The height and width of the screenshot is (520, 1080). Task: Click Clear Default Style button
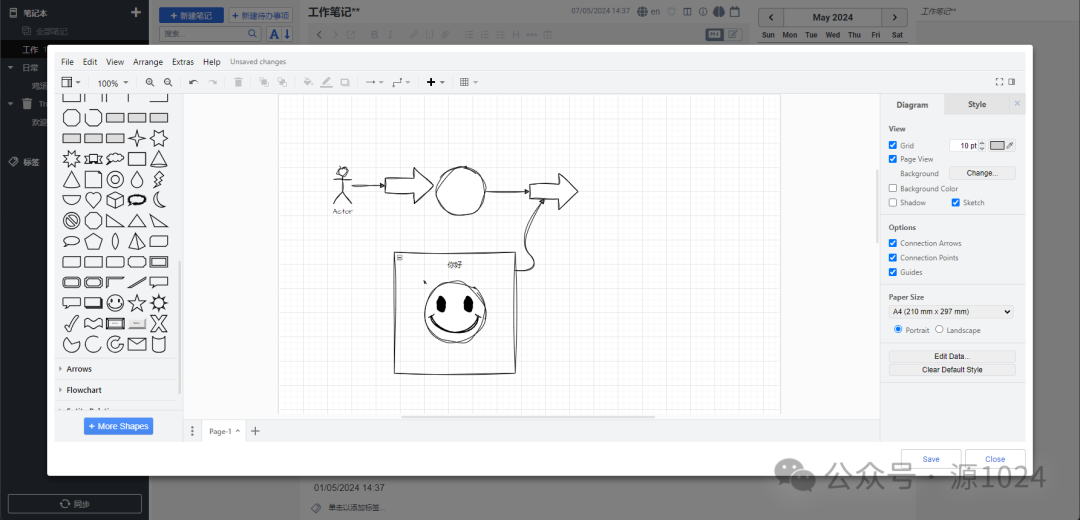click(x=952, y=370)
